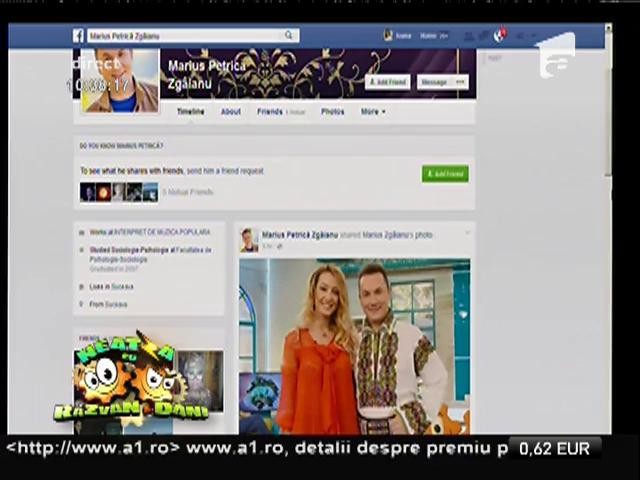Image resolution: width=640 pixels, height=480 pixels.
Task: Switch to Friends tab
Action: tap(270, 111)
